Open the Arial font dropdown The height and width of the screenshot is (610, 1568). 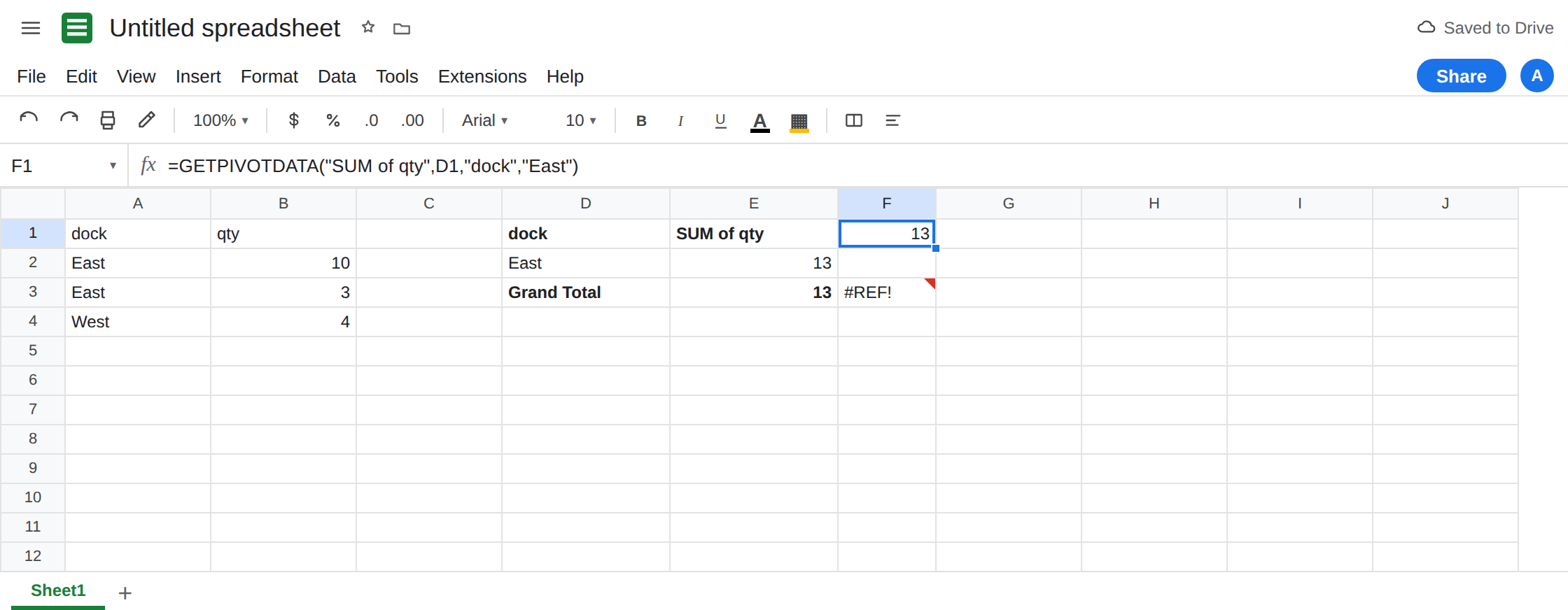pyautogui.click(x=484, y=120)
